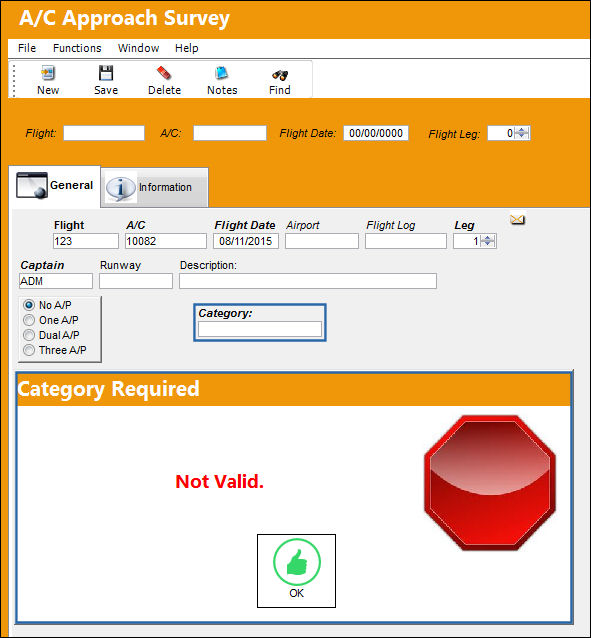Open the Notes toolbar icon
Viewport: 591px width, 638px height.
click(x=222, y=73)
